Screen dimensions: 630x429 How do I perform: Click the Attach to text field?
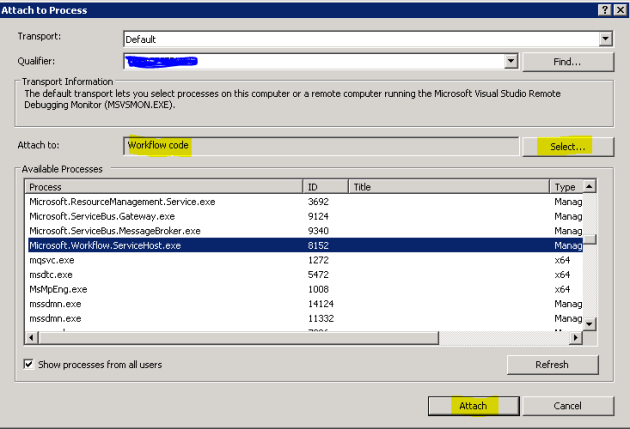point(320,146)
